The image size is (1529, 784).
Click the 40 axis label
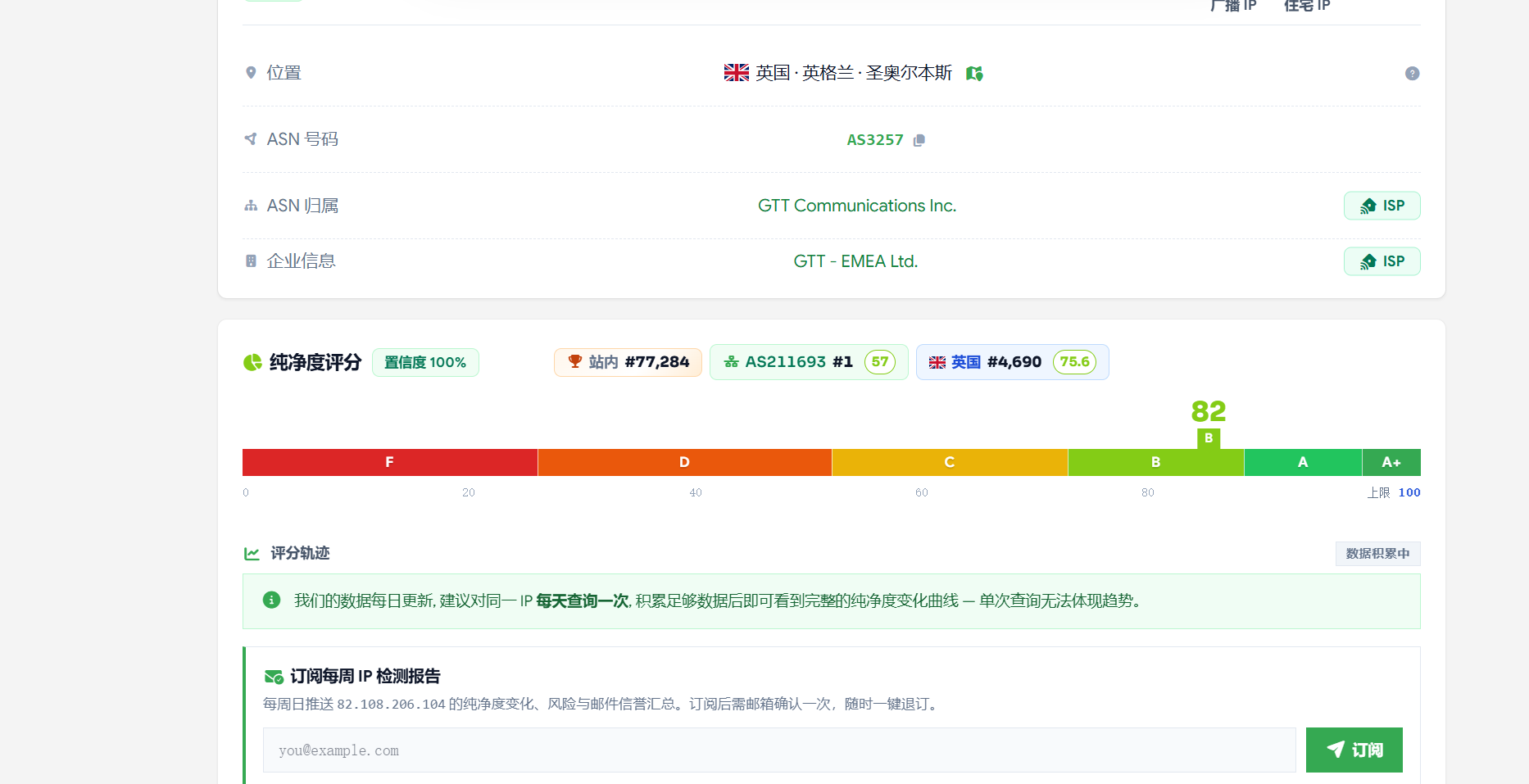tap(696, 492)
